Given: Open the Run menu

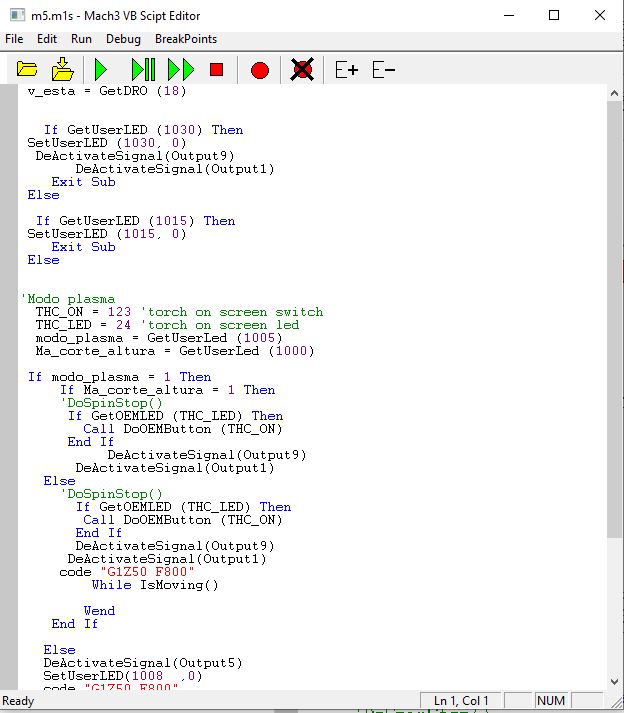Looking at the screenshot, I should pos(81,39).
